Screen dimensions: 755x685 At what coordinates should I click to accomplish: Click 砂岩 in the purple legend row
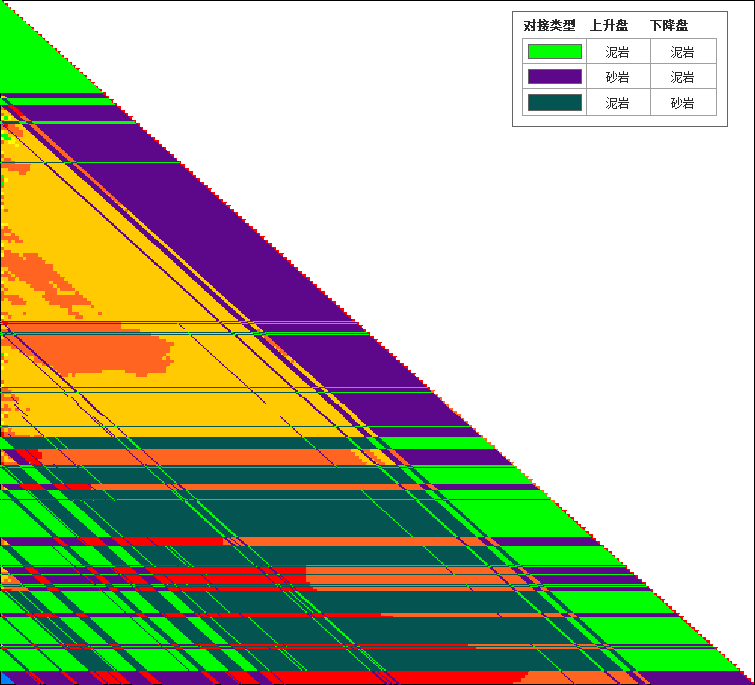click(617, 77)
